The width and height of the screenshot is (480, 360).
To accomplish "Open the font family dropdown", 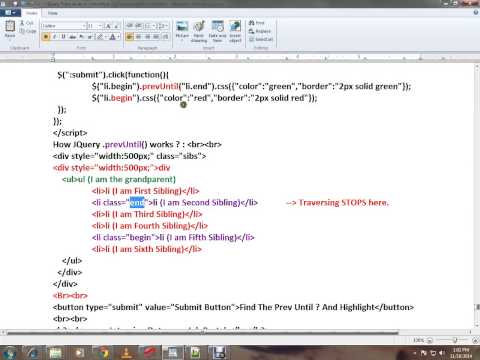I will pyautogui.click(x=84, y=26).
